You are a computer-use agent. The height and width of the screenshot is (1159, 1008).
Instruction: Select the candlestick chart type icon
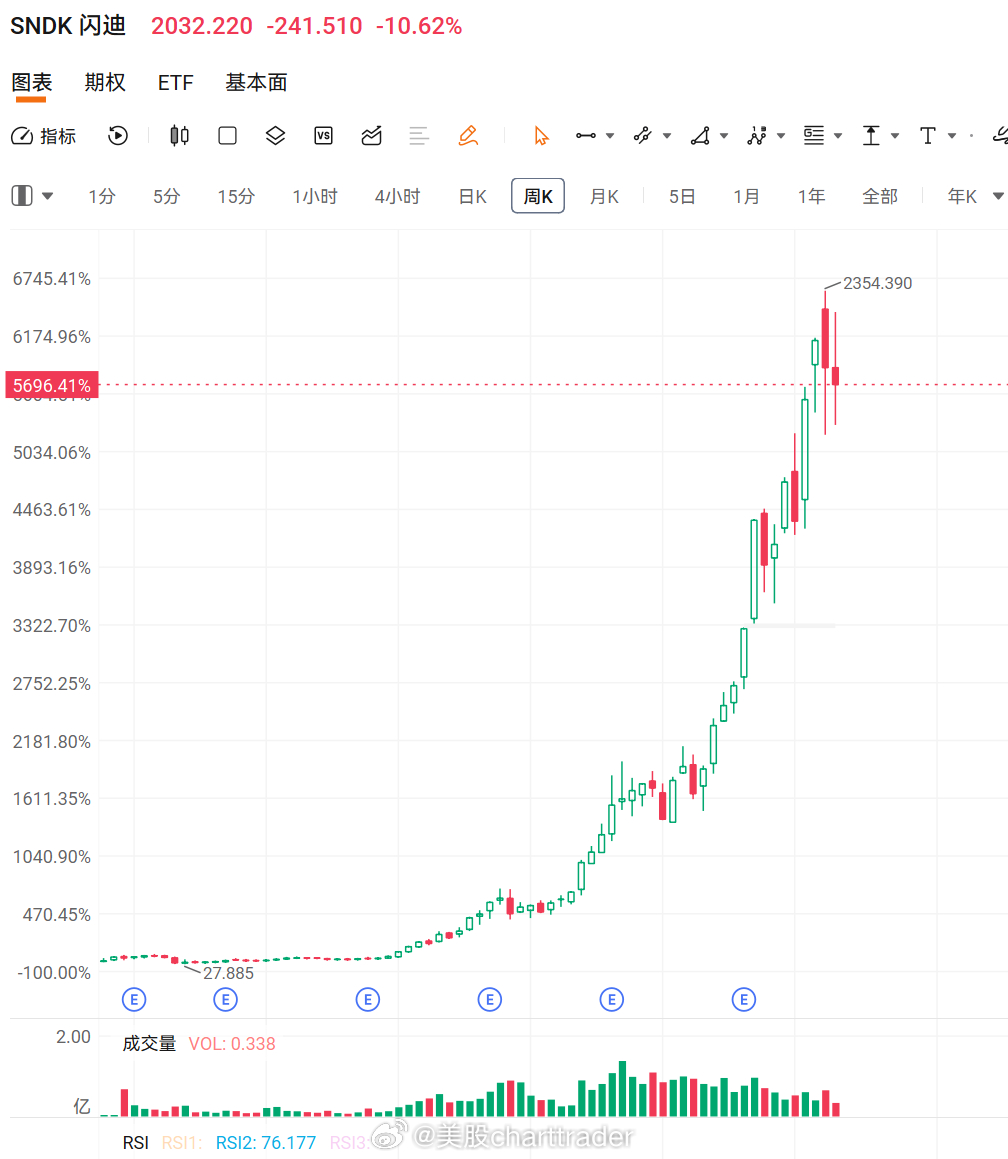tap(179, 136)
